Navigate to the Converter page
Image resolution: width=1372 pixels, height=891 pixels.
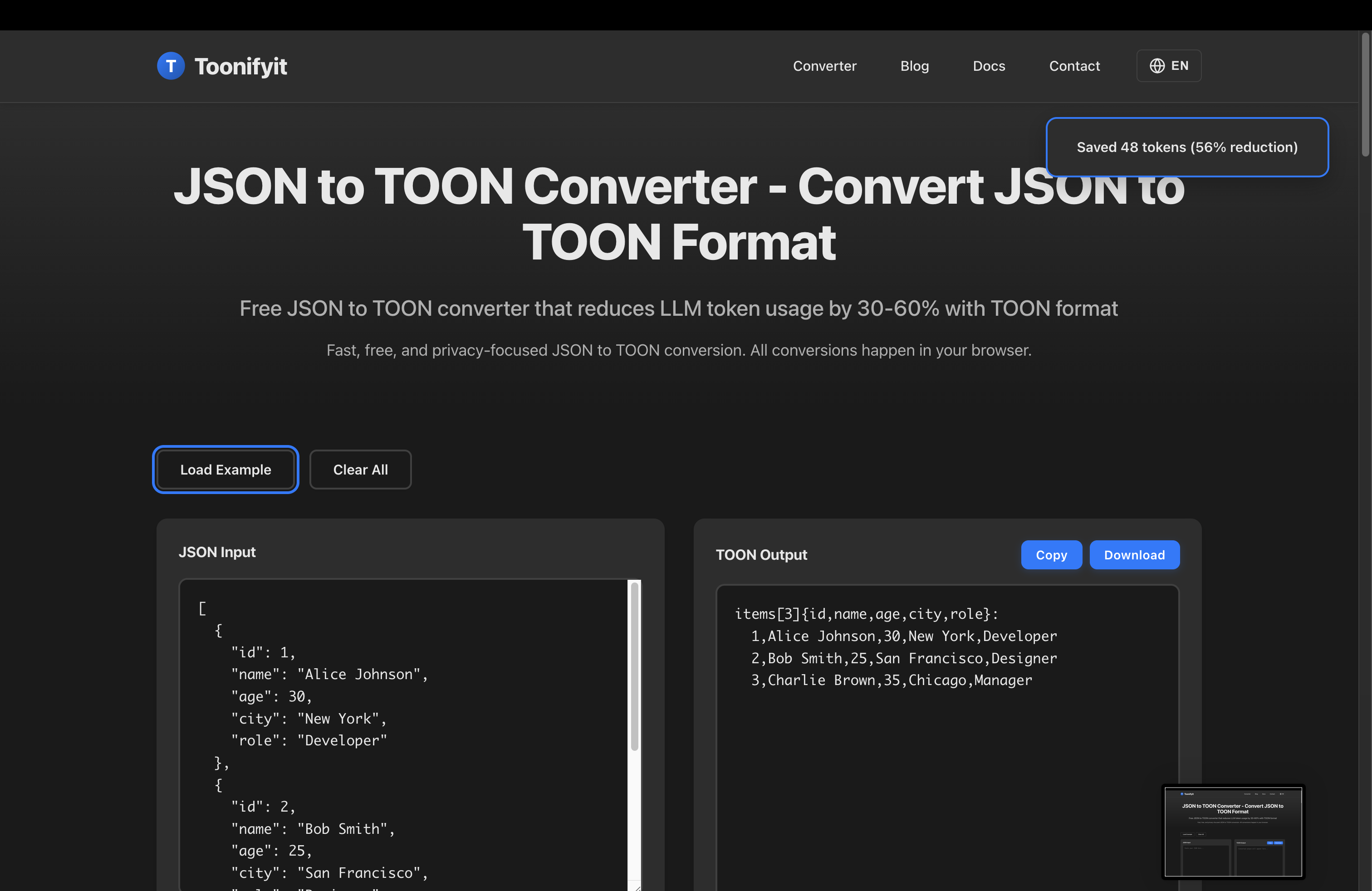click(824, 65)
